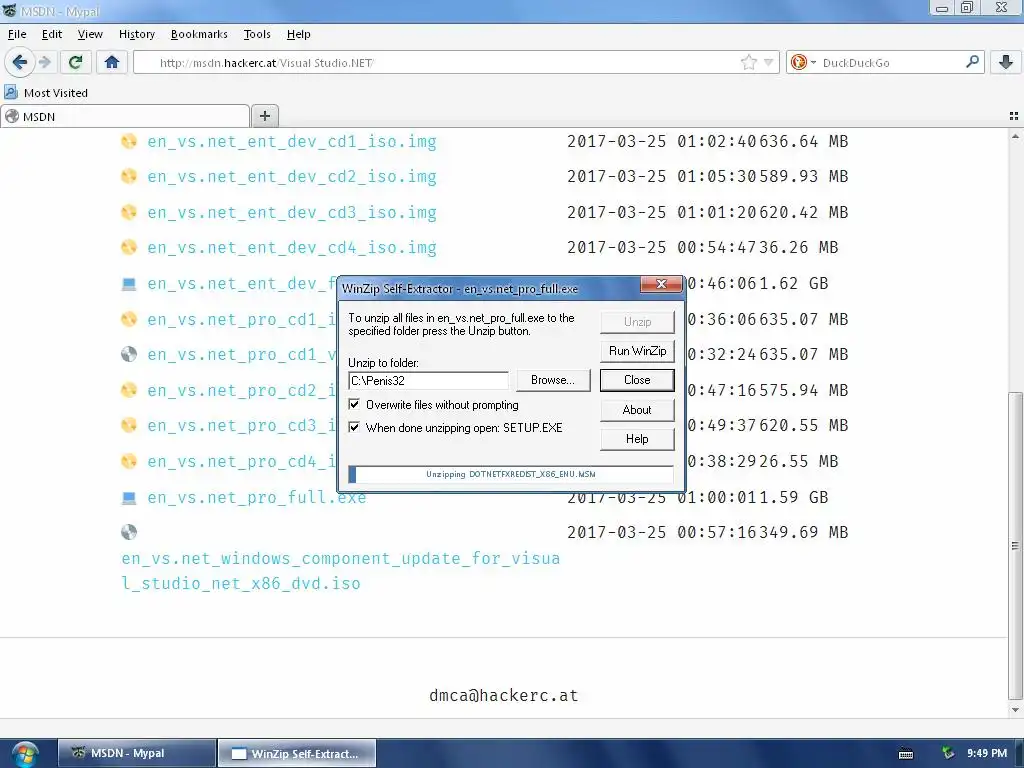Open the DuckDuckGo search engine selector
Viewport: 1024px width, 768px height.
click(803, 63)
